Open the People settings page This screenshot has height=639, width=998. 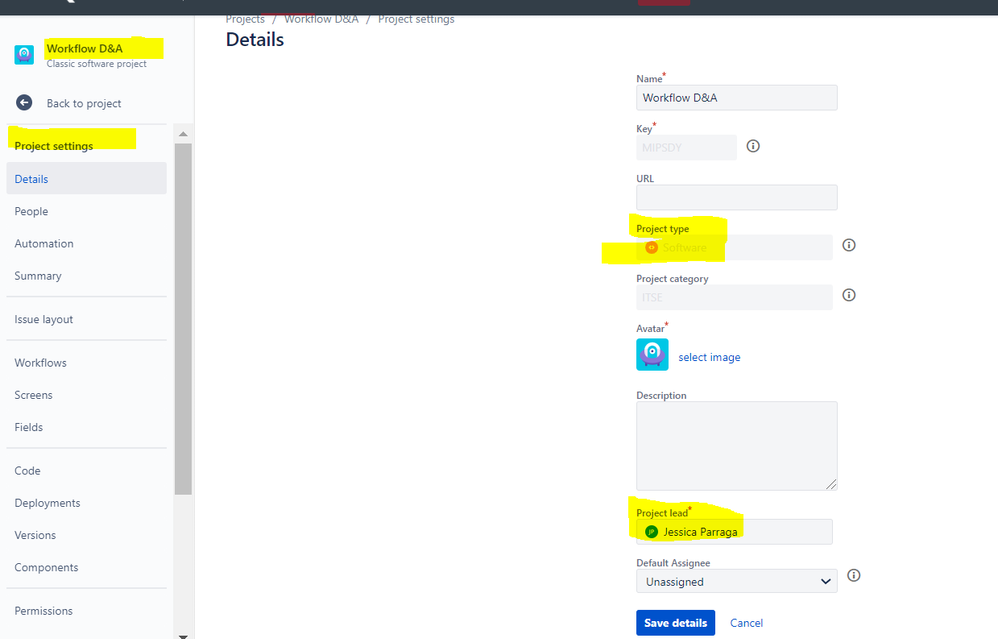click(31, 211)
